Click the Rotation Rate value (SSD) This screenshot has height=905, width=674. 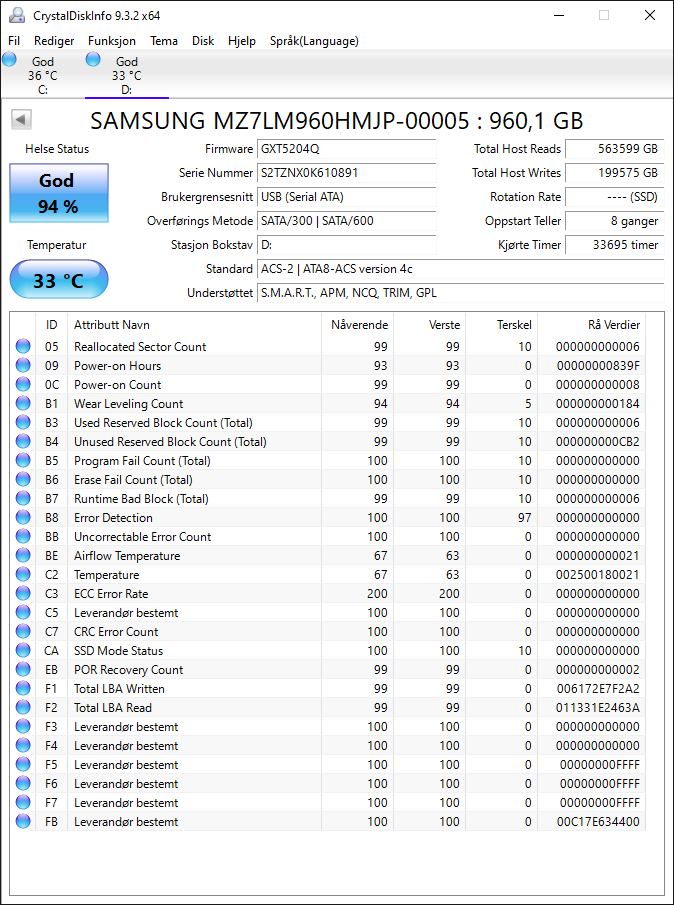(x=615, y=197)
